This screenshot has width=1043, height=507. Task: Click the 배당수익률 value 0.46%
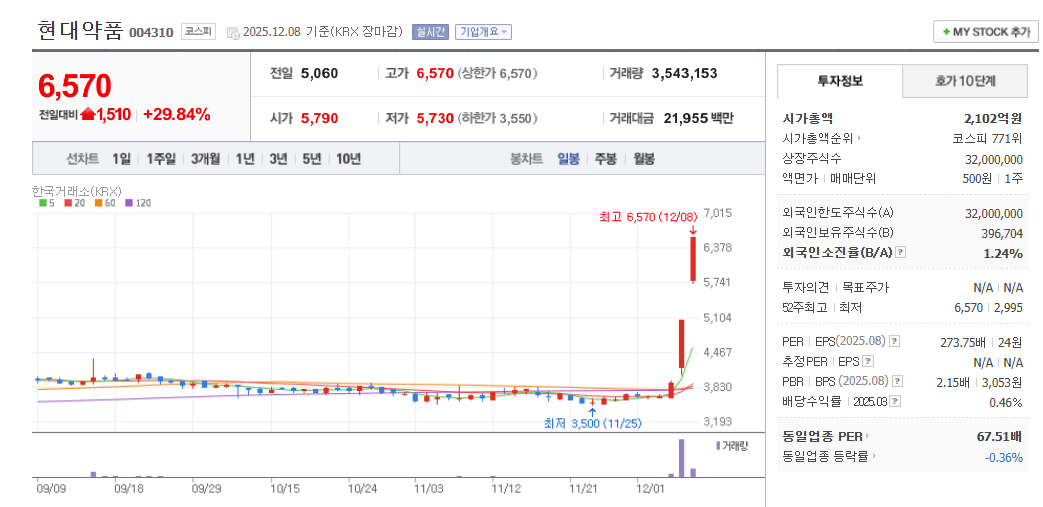pyautogui.click(x=1005, y=403)
